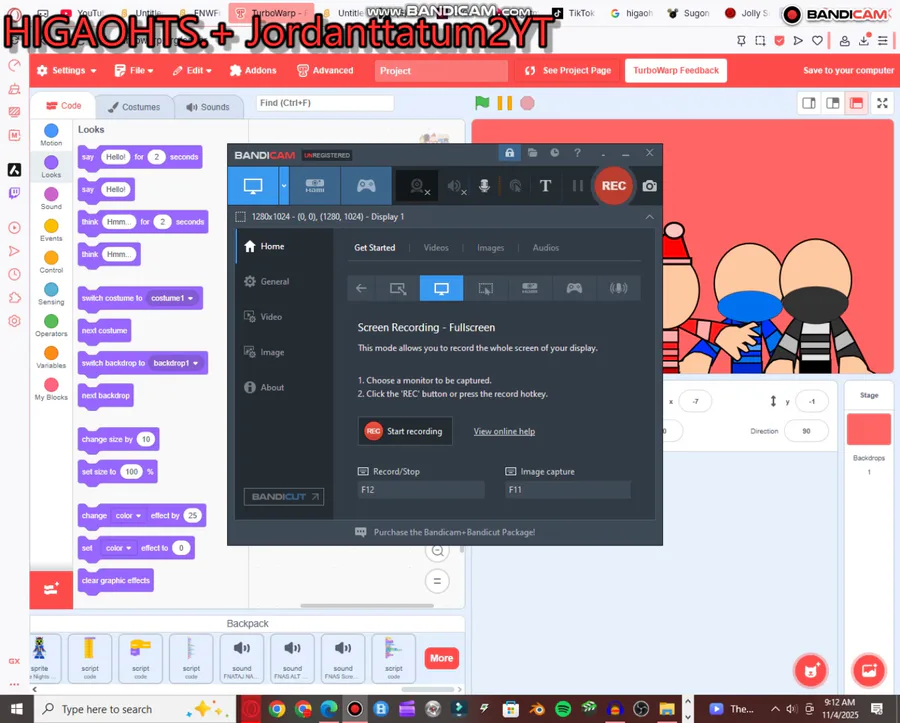Click the TurboWarp pause button

(x=505, y=103)
